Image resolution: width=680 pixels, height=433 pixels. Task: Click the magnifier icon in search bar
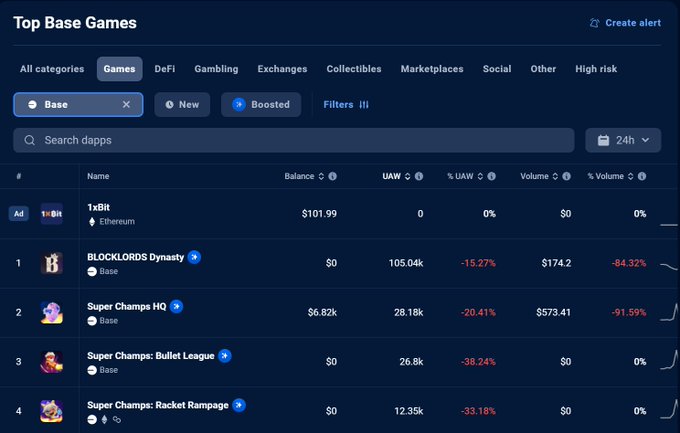(29, 140)
